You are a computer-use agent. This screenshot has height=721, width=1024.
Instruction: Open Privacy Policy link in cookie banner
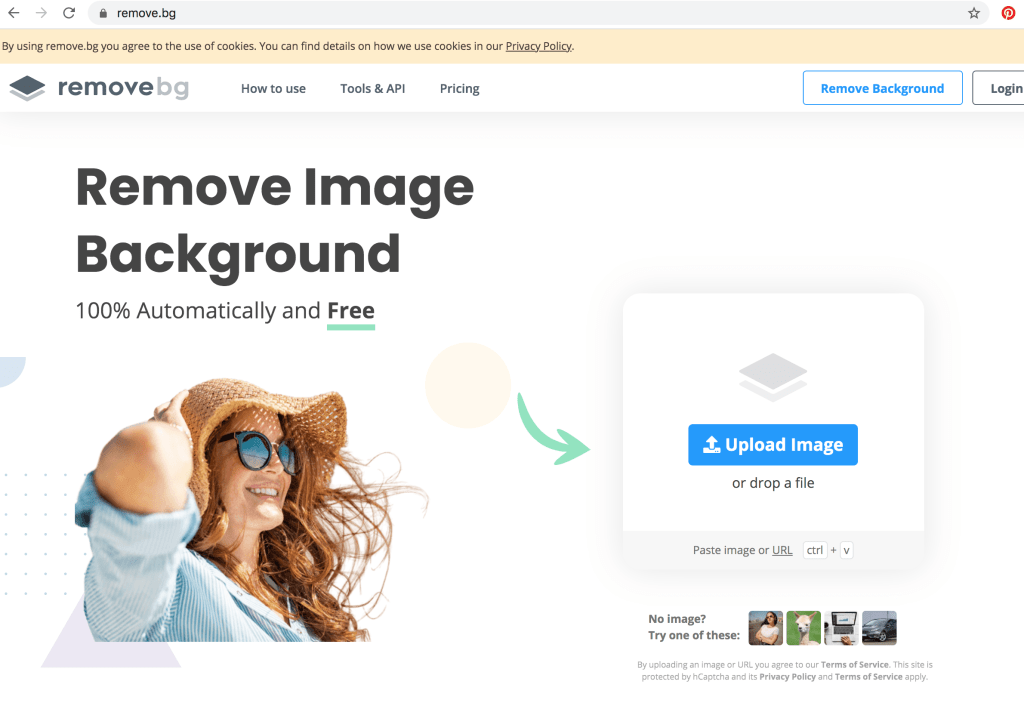(x=538, y=46)
